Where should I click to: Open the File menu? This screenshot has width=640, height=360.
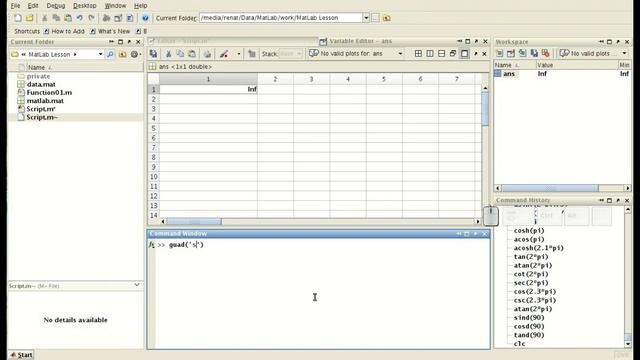tap(15, 6)
